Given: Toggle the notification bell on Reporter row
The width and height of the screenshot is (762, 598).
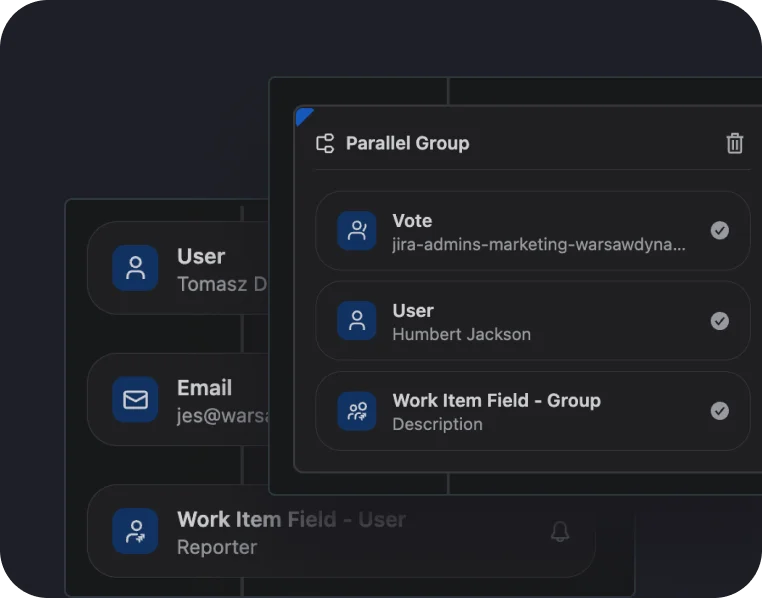Looking at the screenshot, I should click(x=560, y=531).
